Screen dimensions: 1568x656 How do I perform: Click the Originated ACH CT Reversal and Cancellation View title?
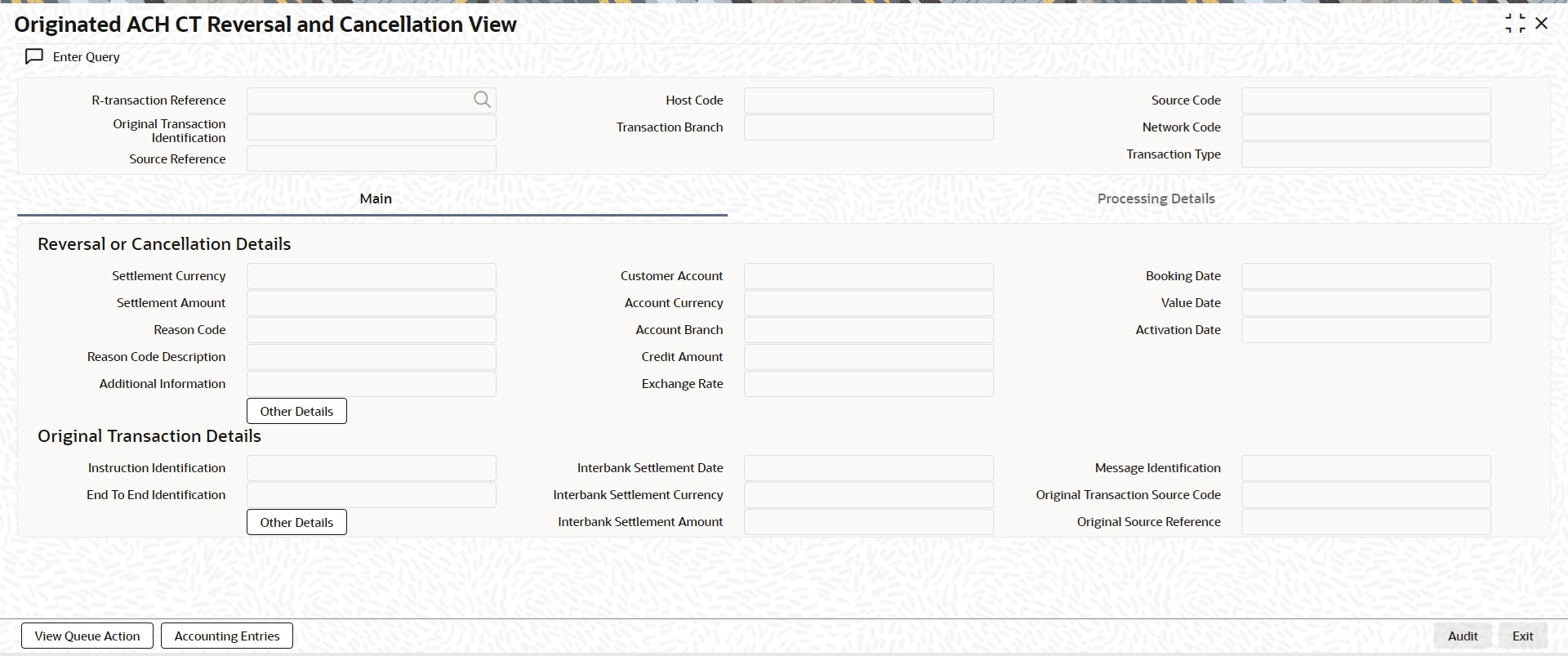tap(265, 25)
